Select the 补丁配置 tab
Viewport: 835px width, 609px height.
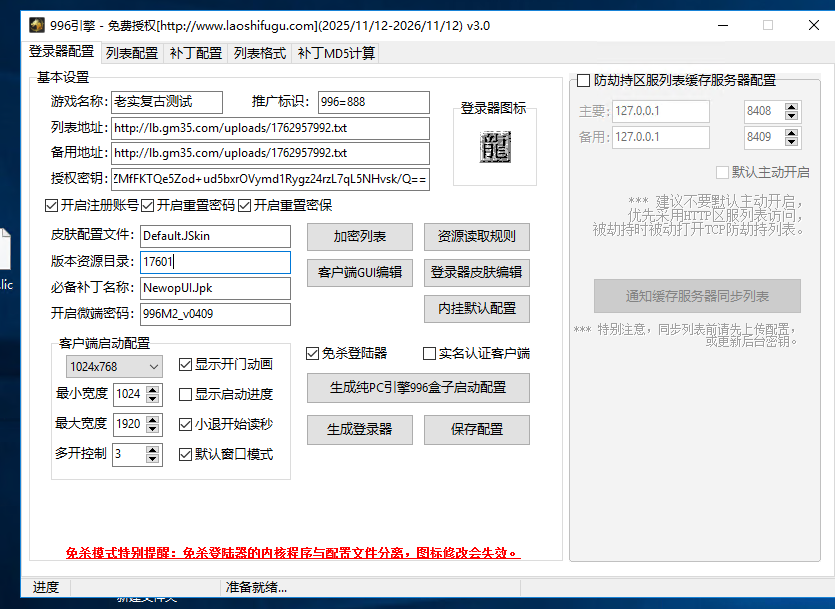tap(196, 53)
